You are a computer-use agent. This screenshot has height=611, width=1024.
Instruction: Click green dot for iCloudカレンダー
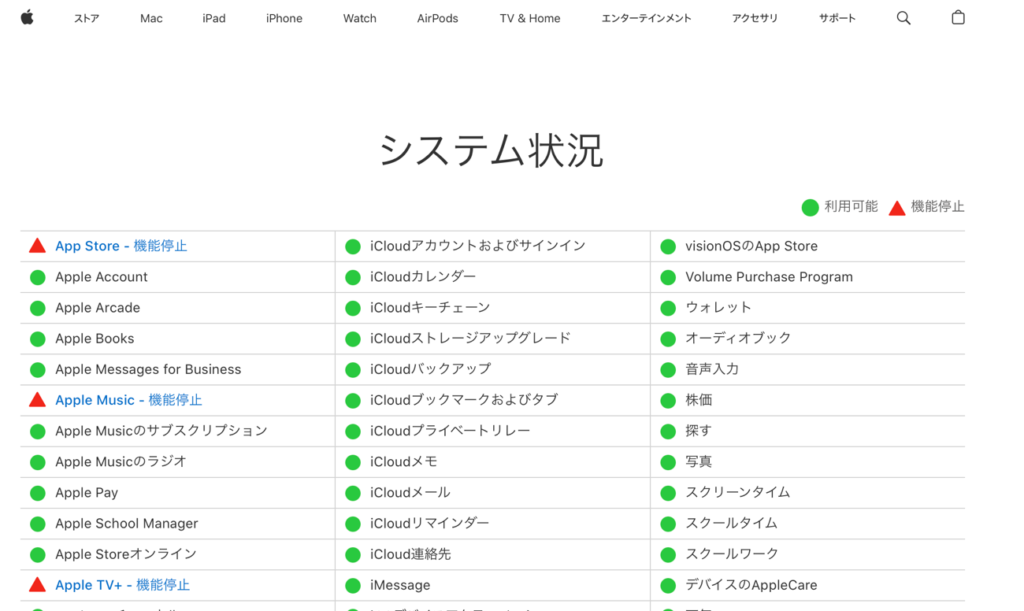coord(353,277)
